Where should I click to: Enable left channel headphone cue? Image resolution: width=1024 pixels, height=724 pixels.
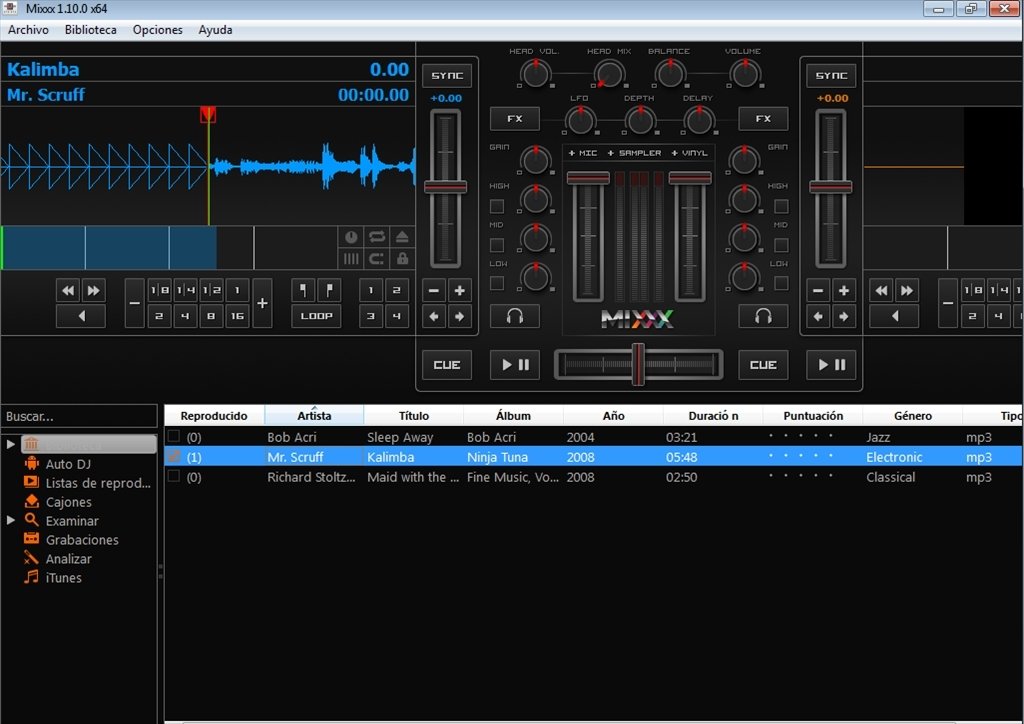515,317
